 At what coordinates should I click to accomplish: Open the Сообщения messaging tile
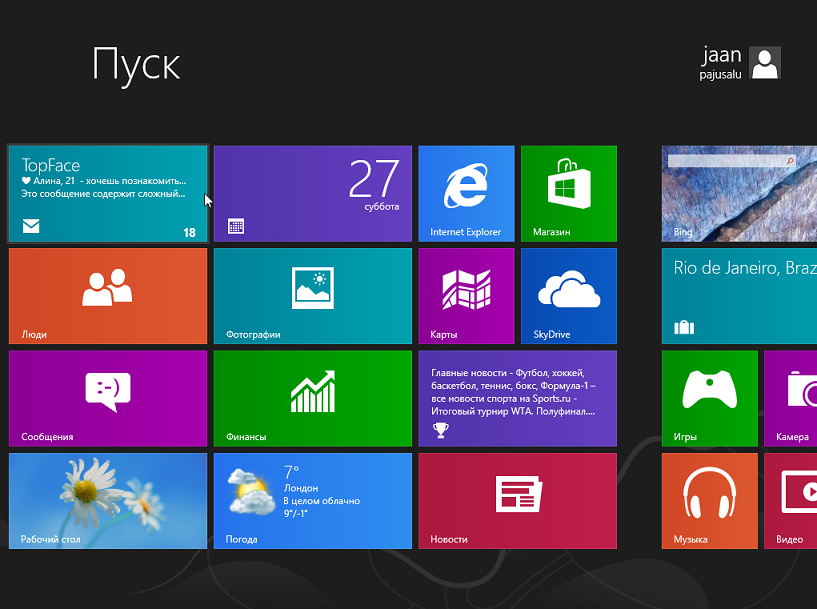click(x=108, y=399)
